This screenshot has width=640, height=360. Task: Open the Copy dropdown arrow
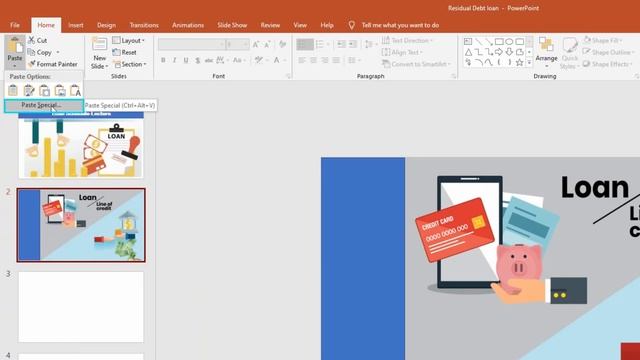click(58, 52)
